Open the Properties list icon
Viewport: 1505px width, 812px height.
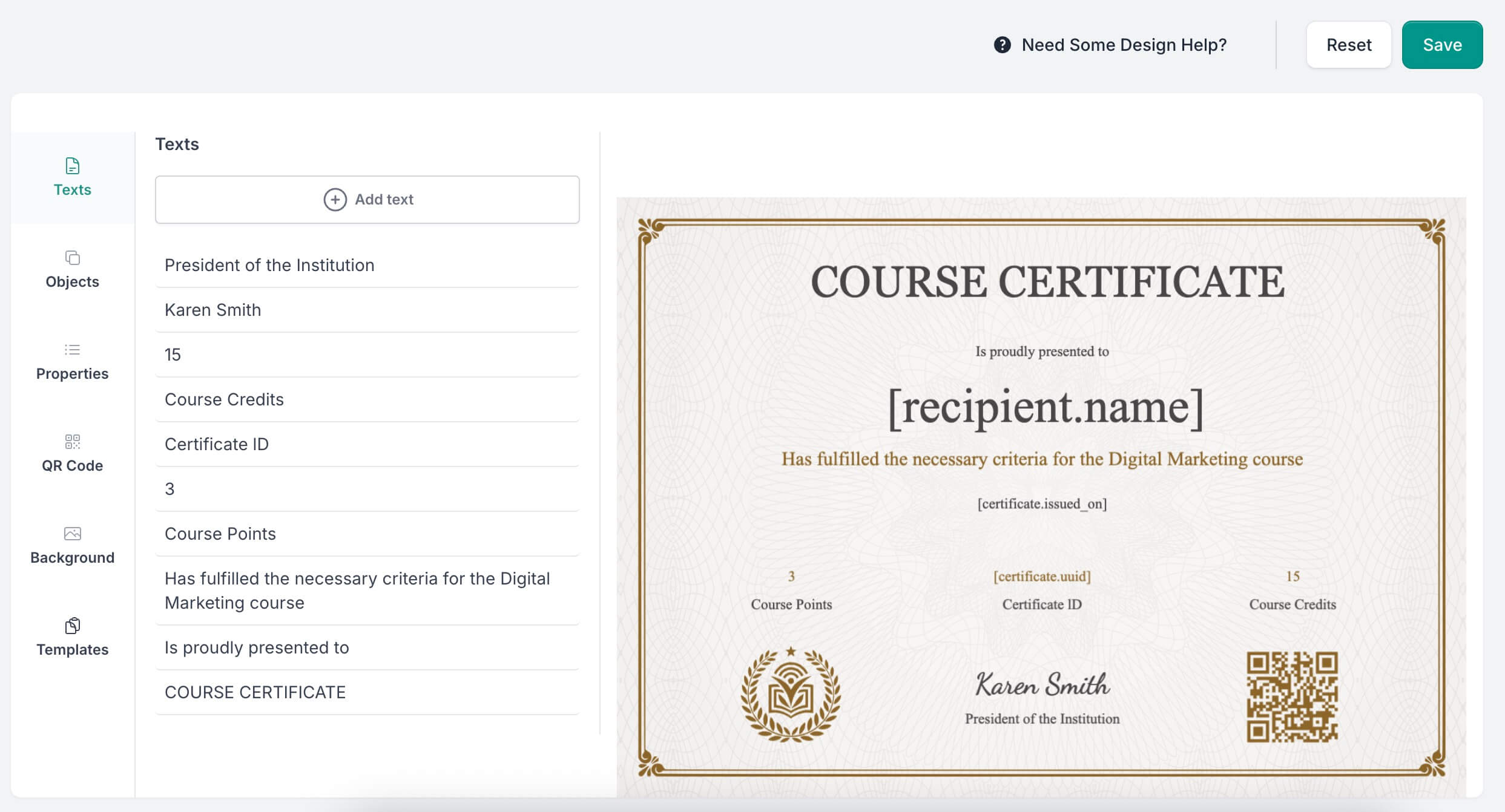click(x=72, y=350)
